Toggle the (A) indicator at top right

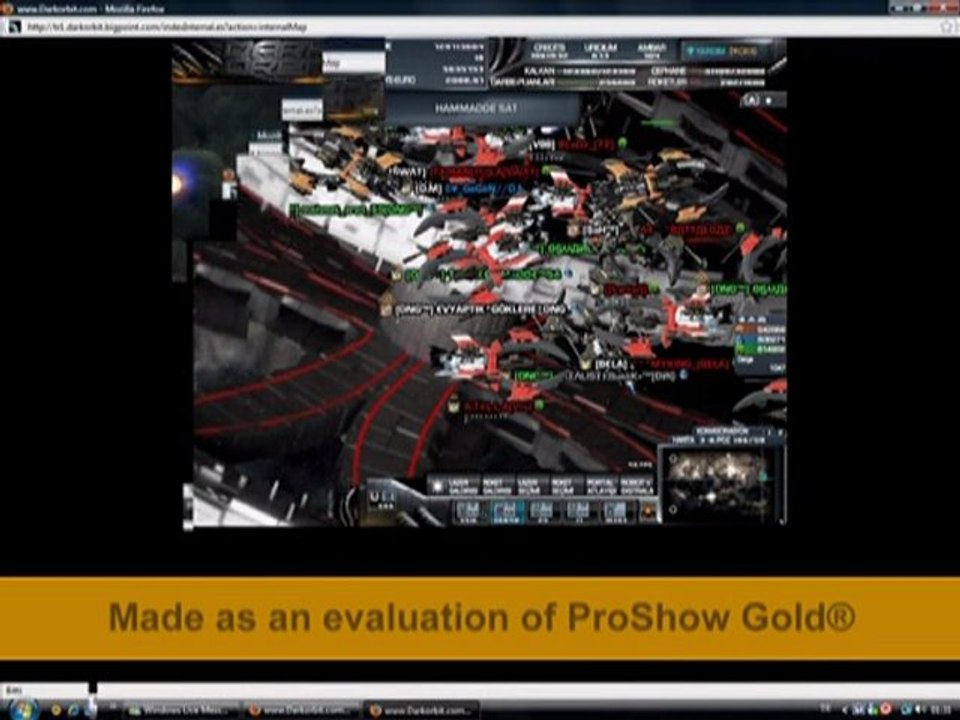[x=752, y=100]
